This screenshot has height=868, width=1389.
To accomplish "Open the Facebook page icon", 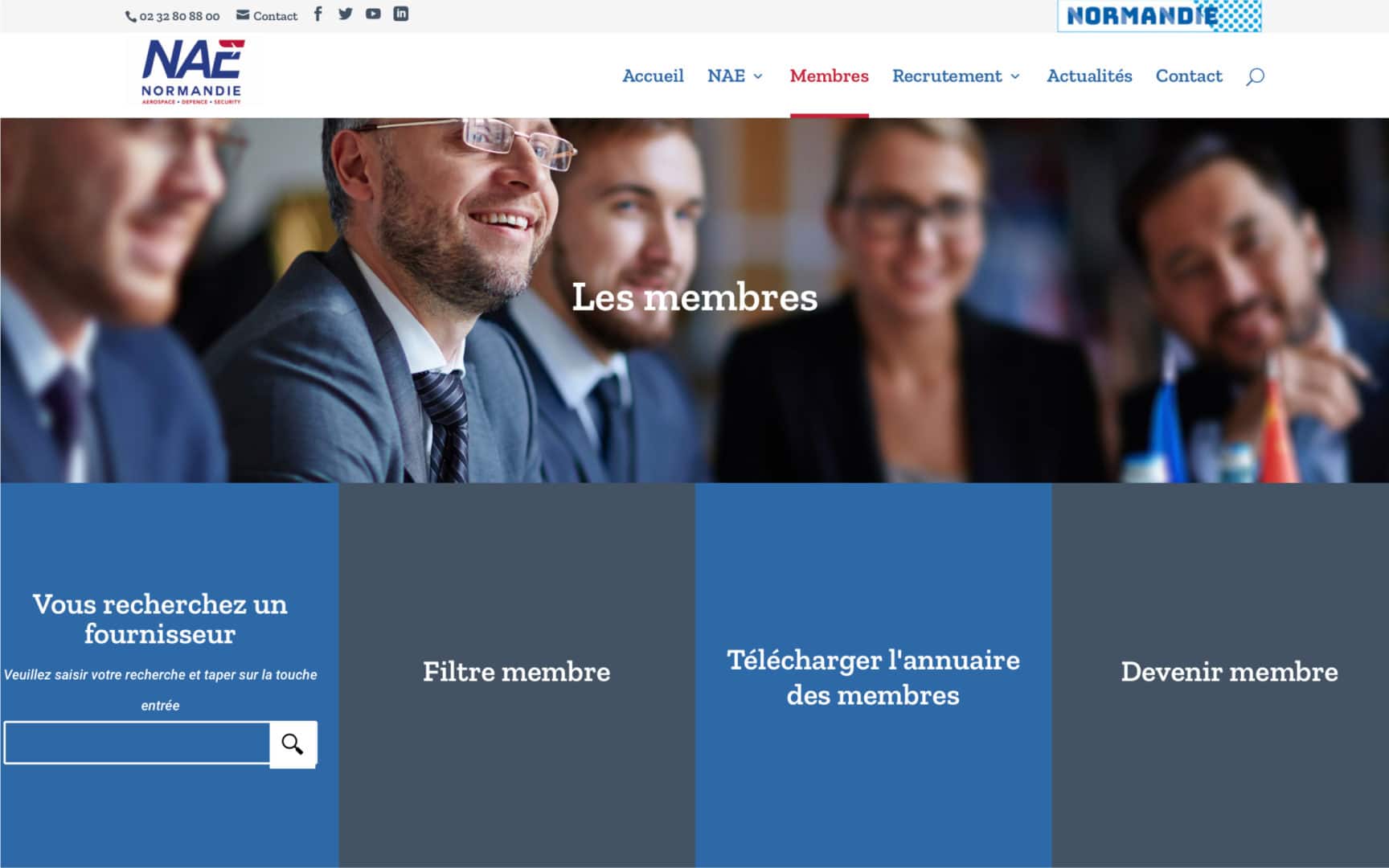I will pyautogui.click(x=318, y=14).
